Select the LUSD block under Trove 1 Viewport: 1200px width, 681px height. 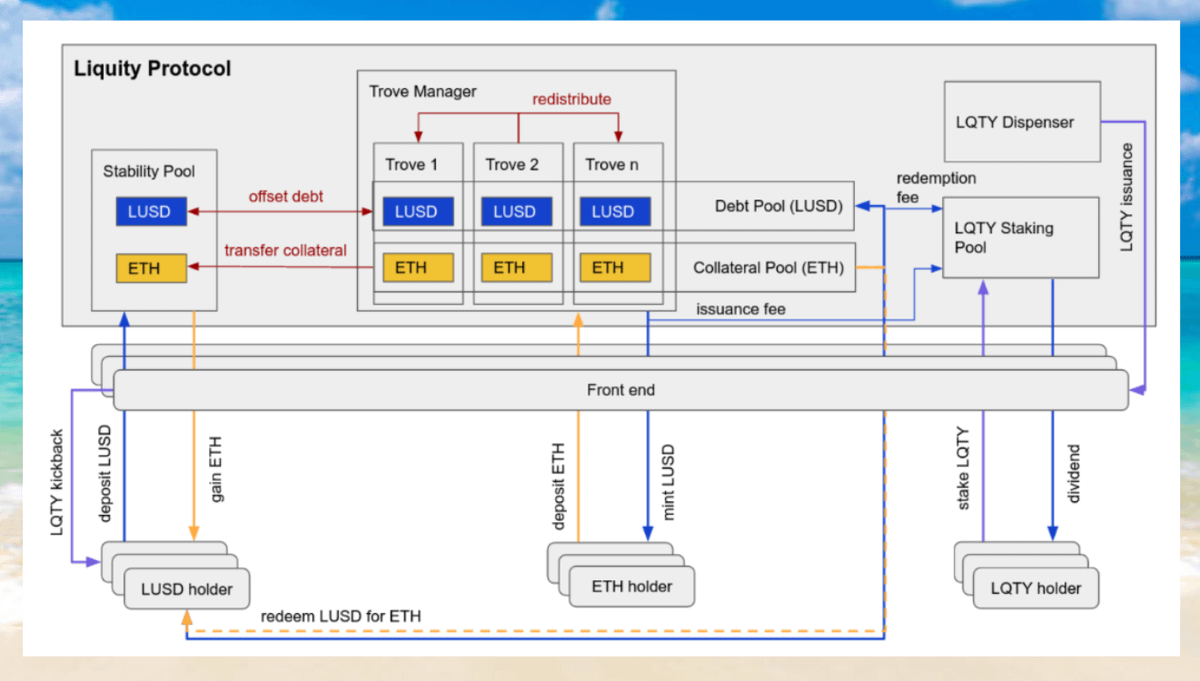pos(418,212)
